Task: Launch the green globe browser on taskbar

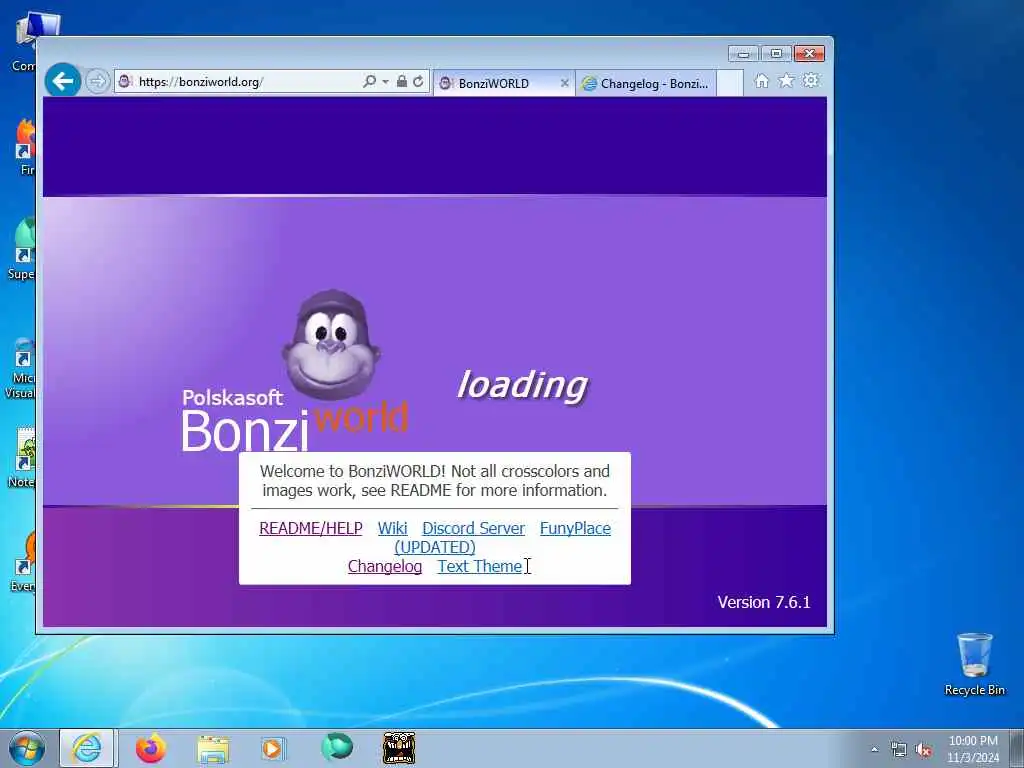Action: 337,747
